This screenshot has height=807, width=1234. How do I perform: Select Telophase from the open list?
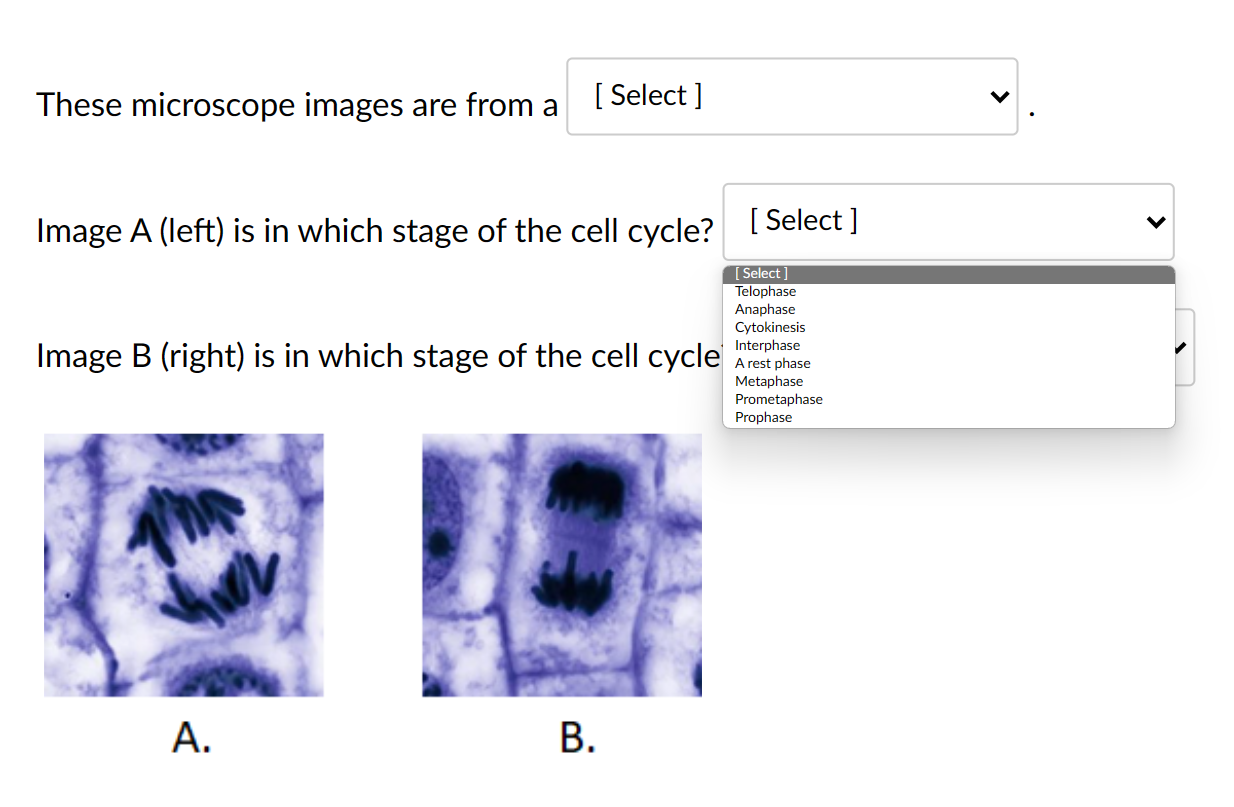[765, 291]
